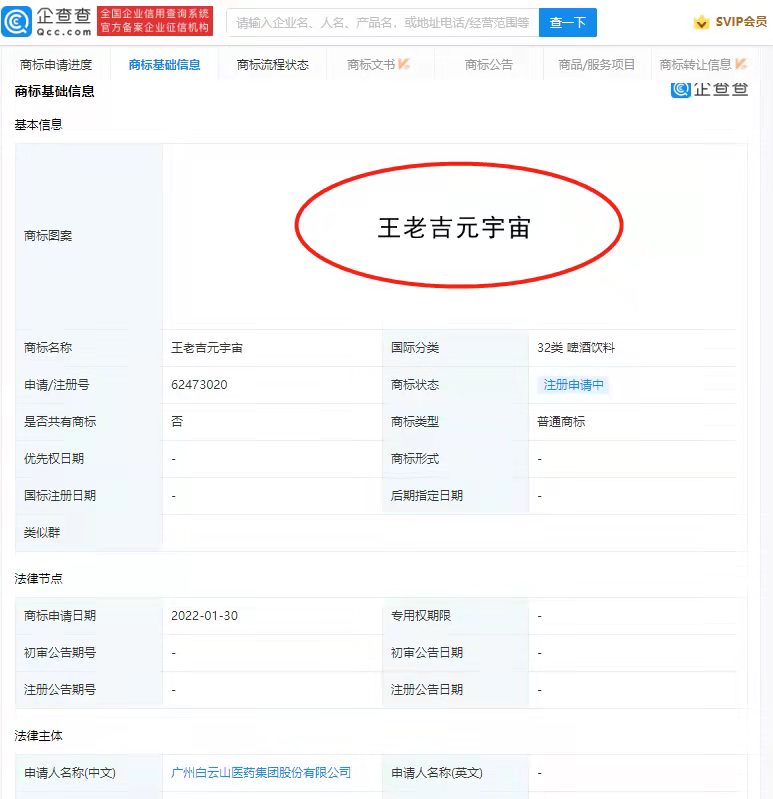Click the 全国企业信用查询系统 red banner

tap(155, 21)
